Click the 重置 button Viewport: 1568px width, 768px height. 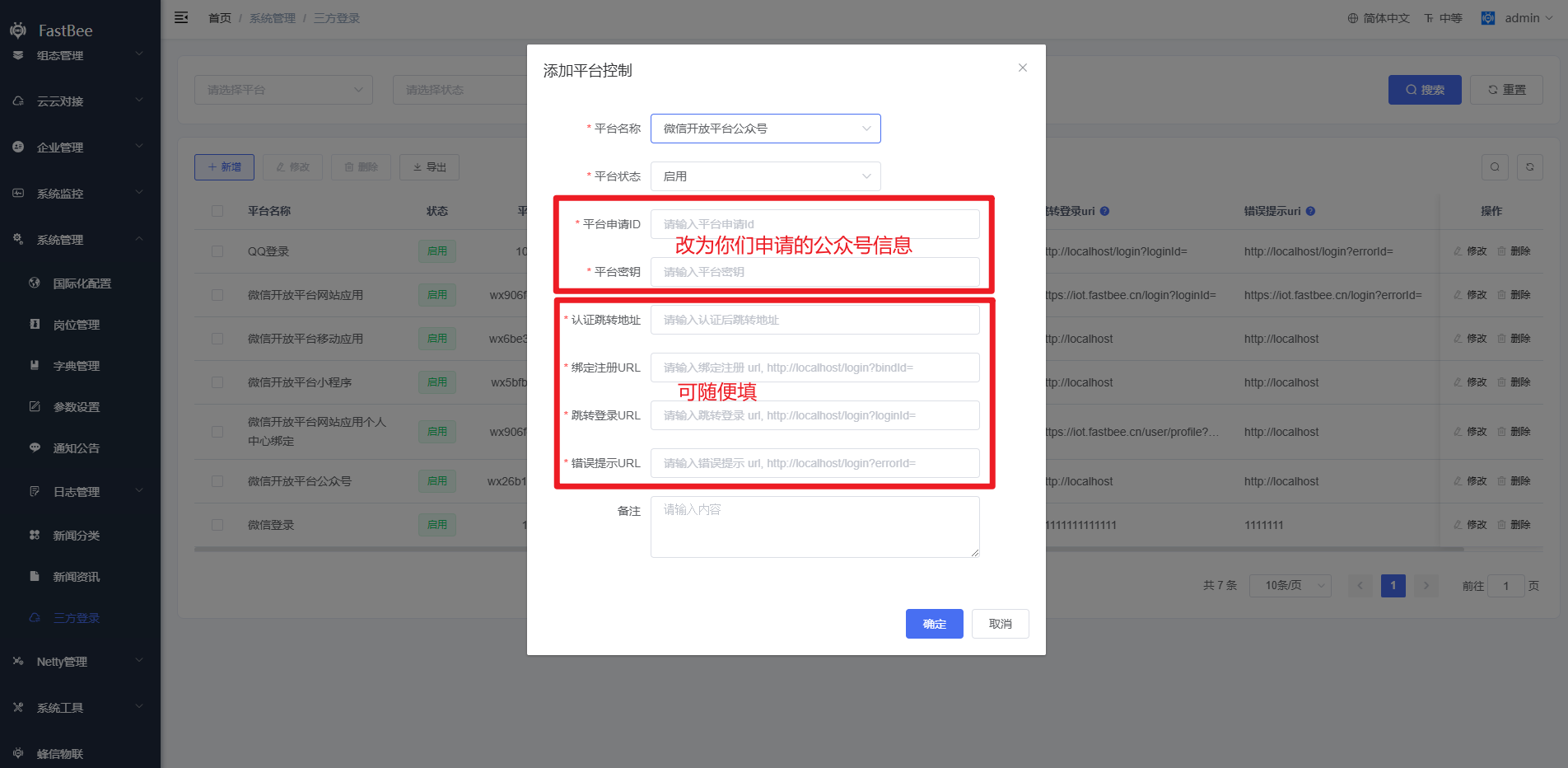1507,90
